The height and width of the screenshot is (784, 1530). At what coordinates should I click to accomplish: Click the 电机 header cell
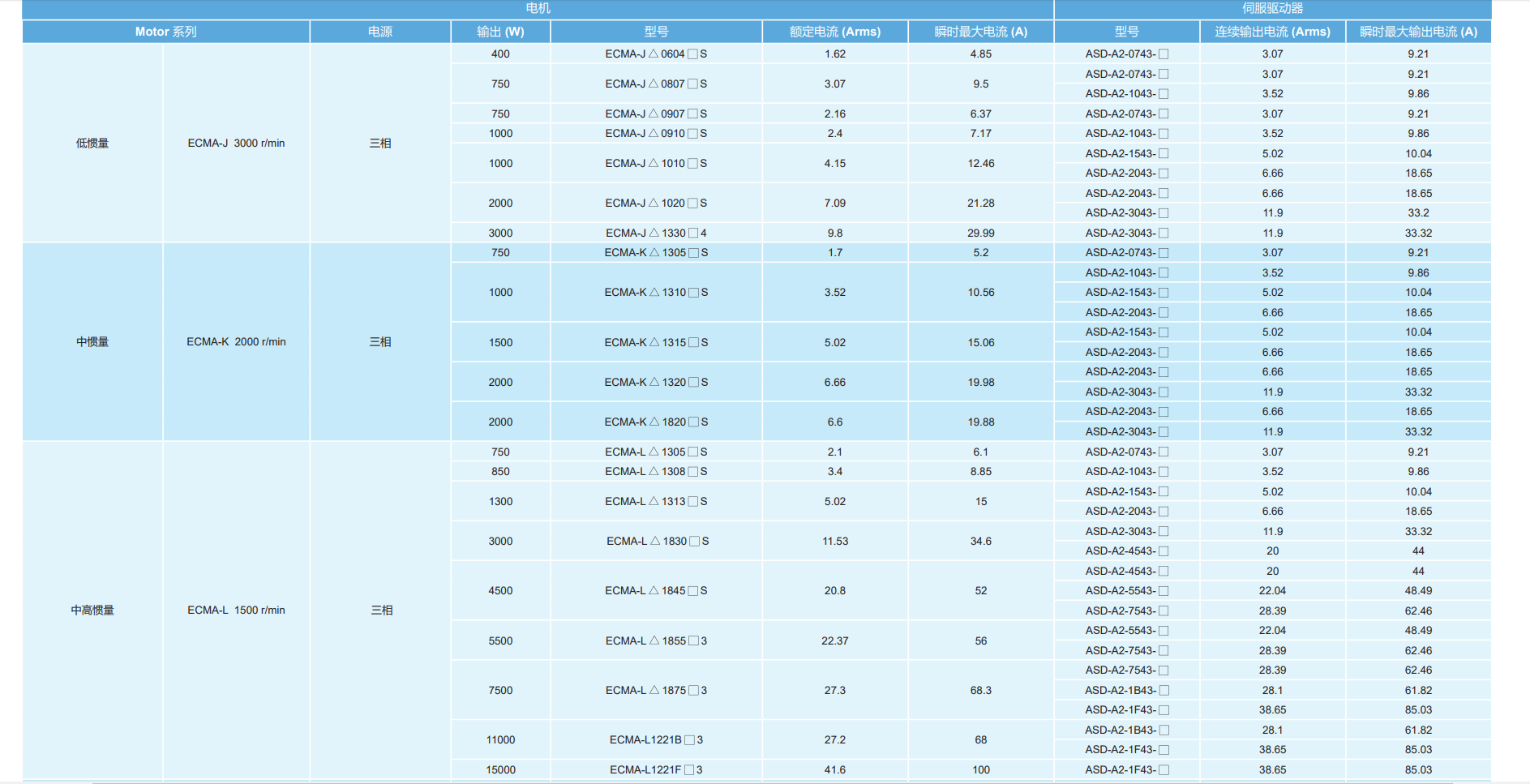click(538, 8)
